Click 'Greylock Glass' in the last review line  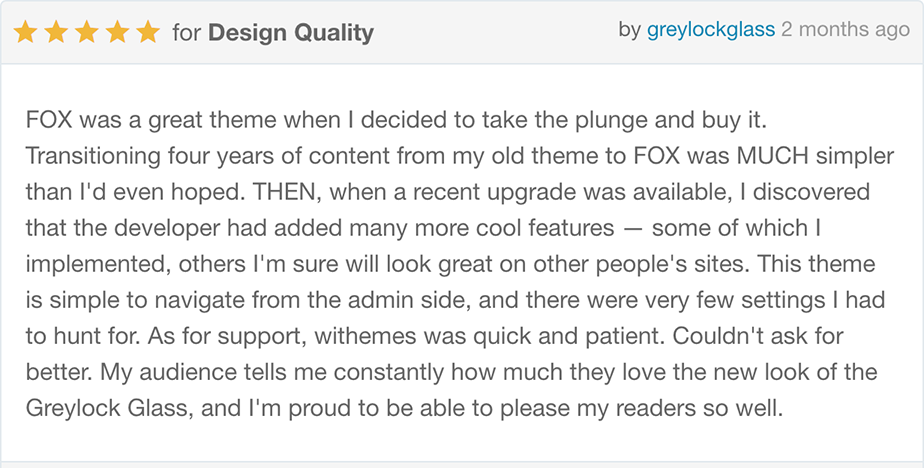click(x=110, y=408)
